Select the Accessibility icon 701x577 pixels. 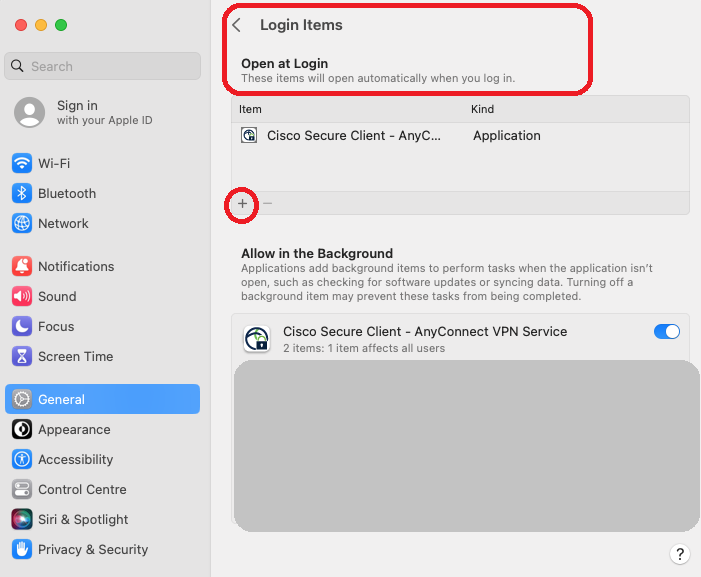tap(21, 459)
